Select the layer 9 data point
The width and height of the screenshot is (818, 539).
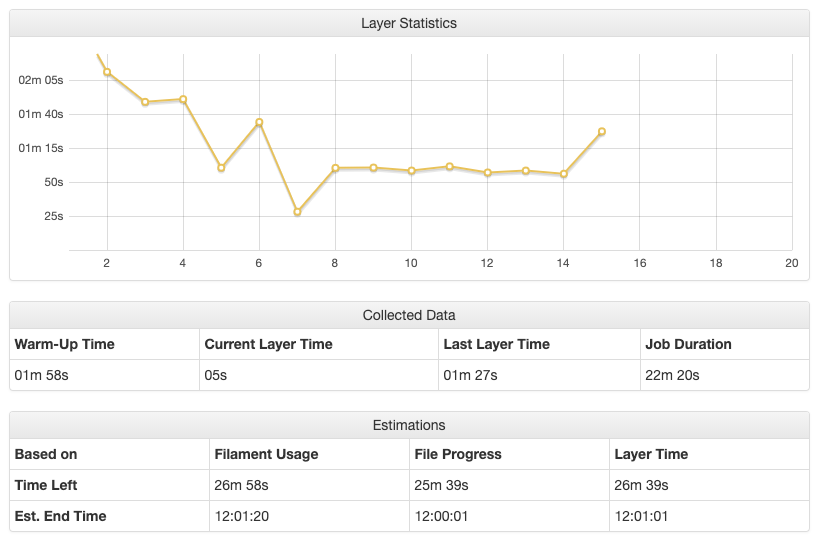(x=374, y=168)
